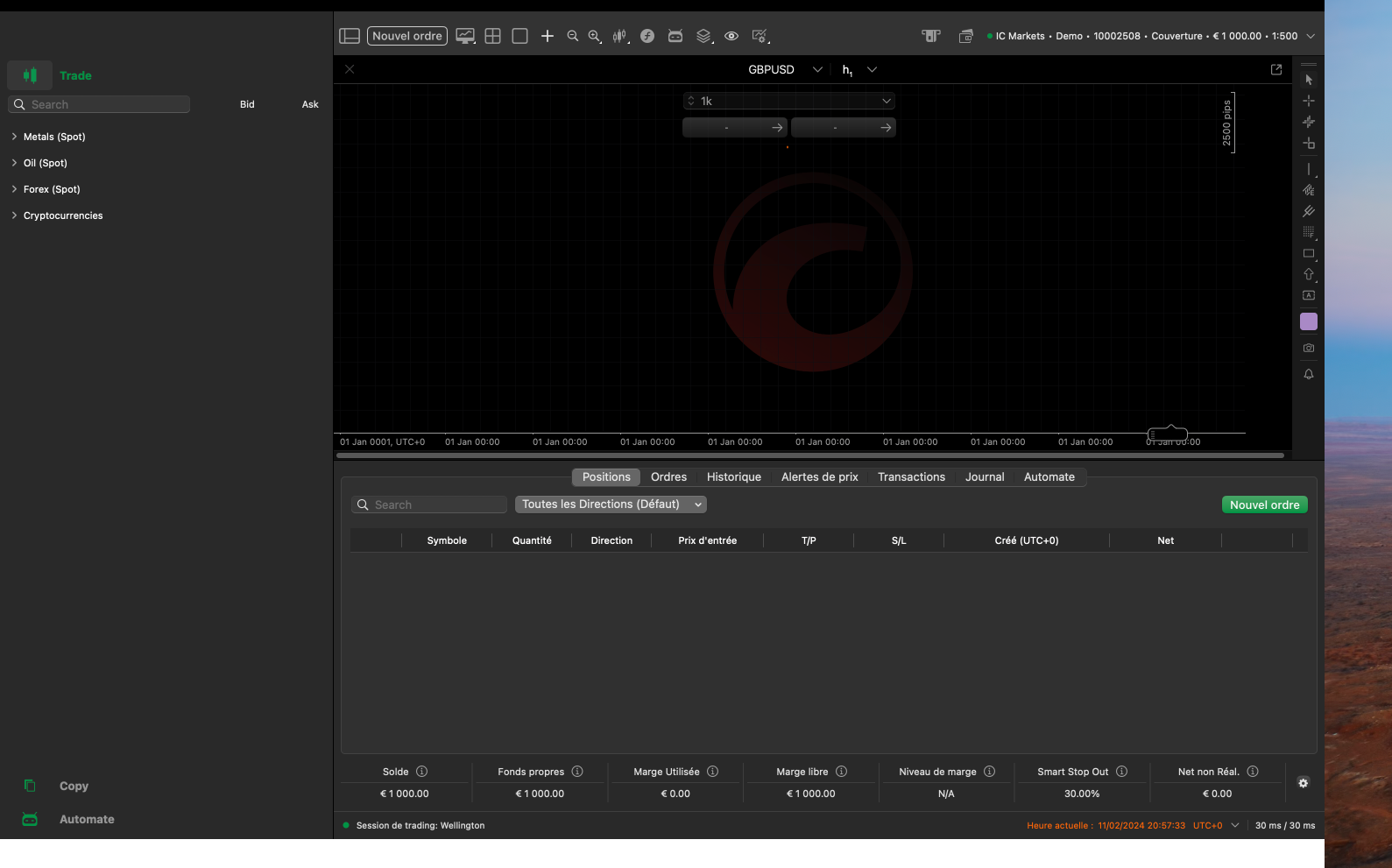Open the IC Markets account dropdown
Screen dimensions: 1392x868
point(1311,36)
